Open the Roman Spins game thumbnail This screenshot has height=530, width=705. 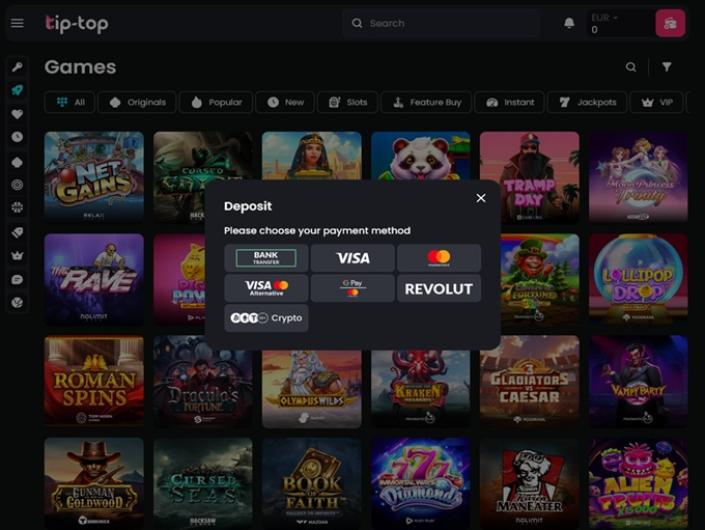point(94,380)
